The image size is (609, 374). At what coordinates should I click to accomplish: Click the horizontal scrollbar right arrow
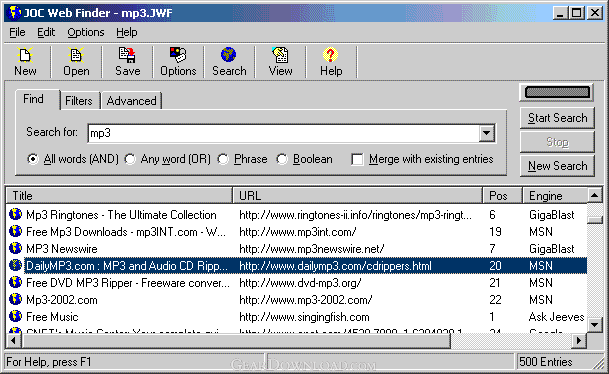579,341
